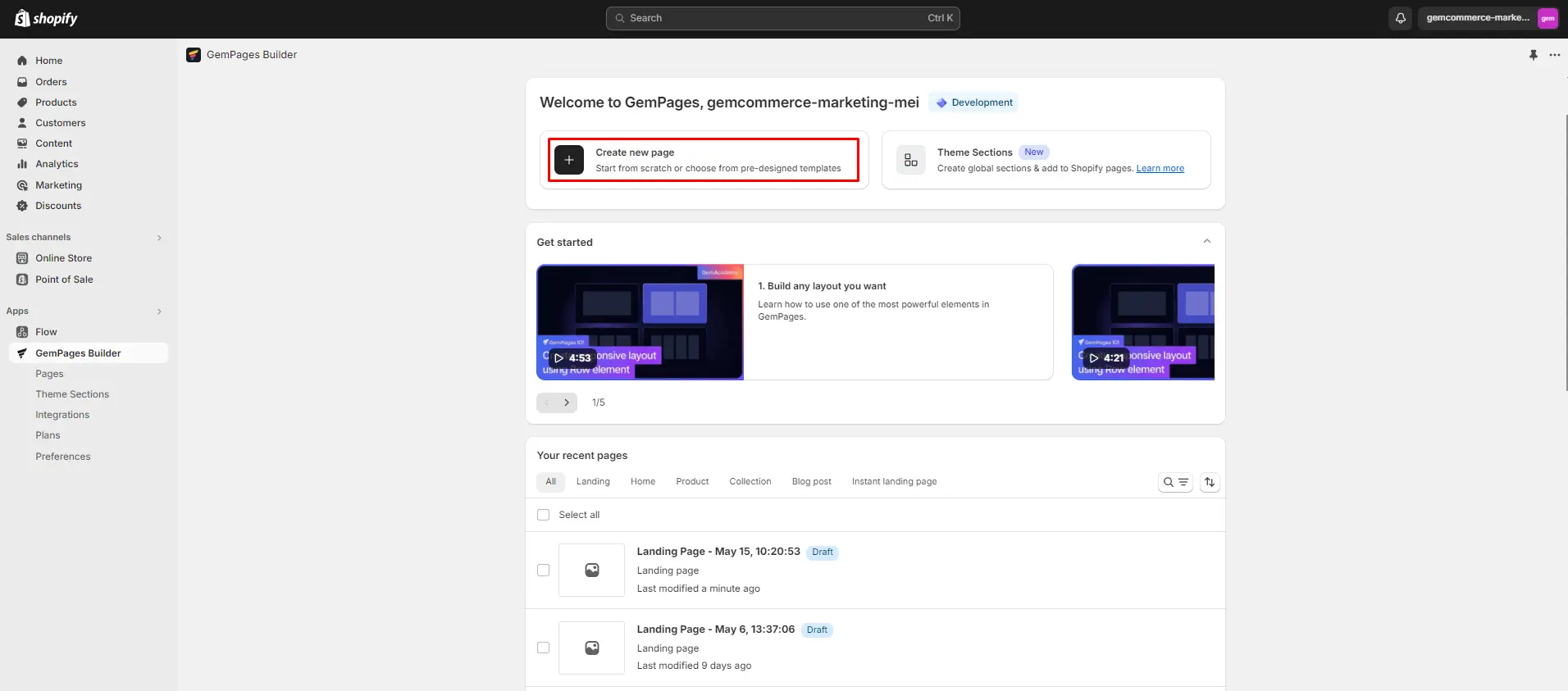The image size is (1568, 691).
Task: Click the May 6 landing page thumbnail
Action: (591, 648)
